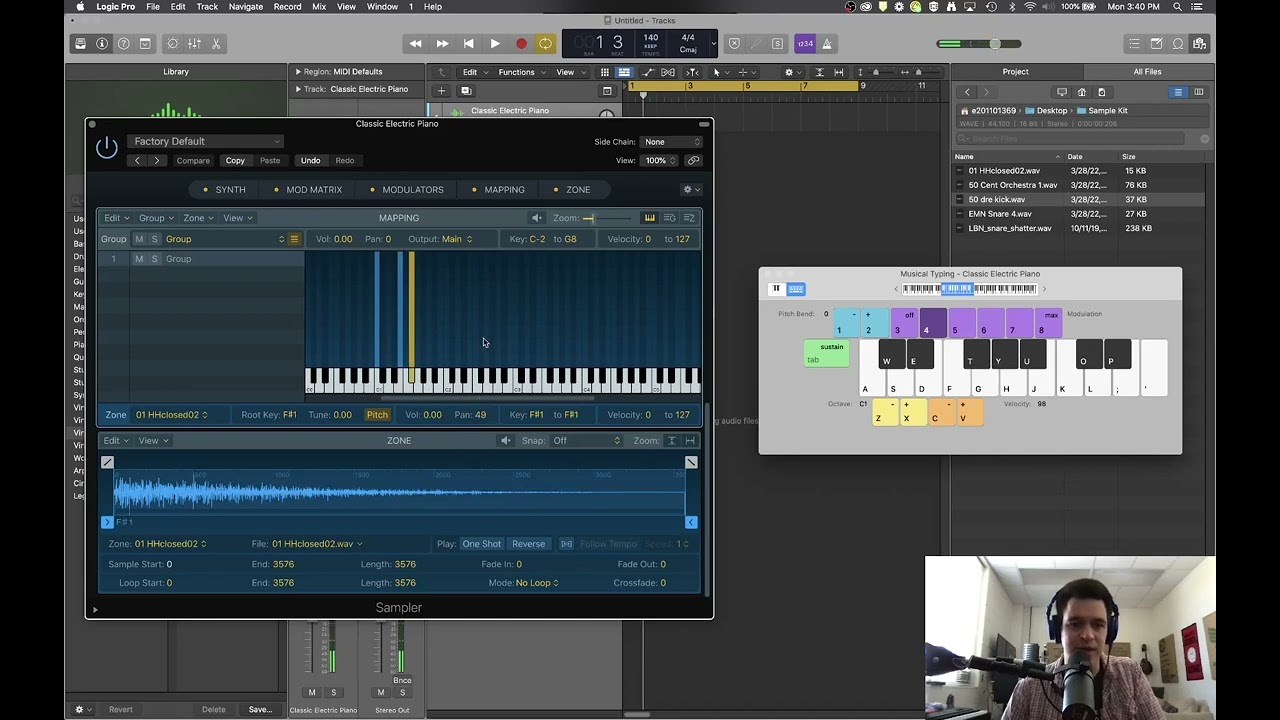Open the Inspector info icon
The image size is (1280, 720).
coord(102,44)
